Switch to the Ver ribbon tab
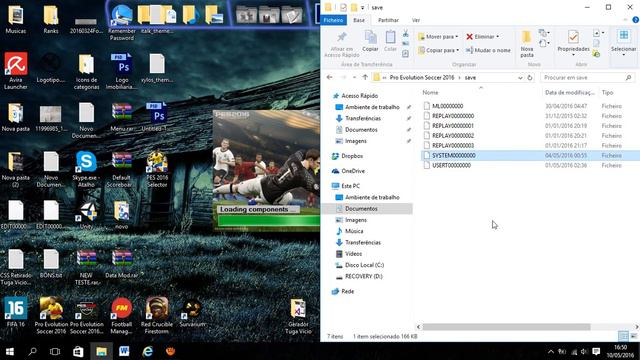640x360 pixels. point(416,20)
